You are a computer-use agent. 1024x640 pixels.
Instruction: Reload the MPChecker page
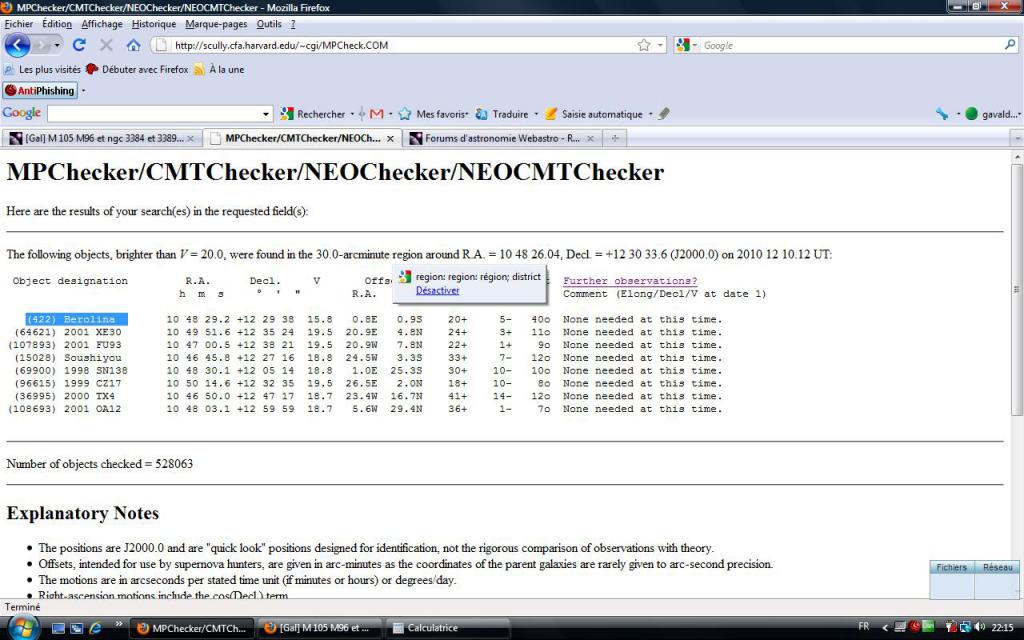79,45
